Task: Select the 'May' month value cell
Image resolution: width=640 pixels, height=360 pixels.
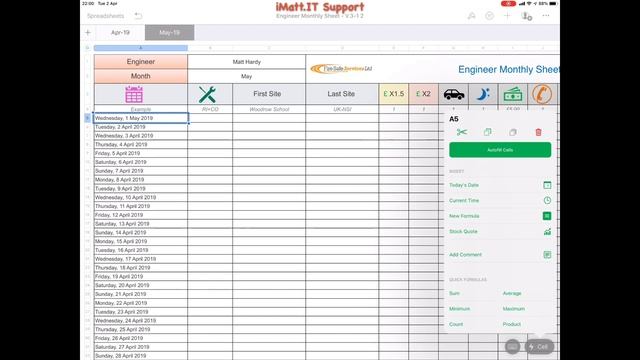Action: 247,76
